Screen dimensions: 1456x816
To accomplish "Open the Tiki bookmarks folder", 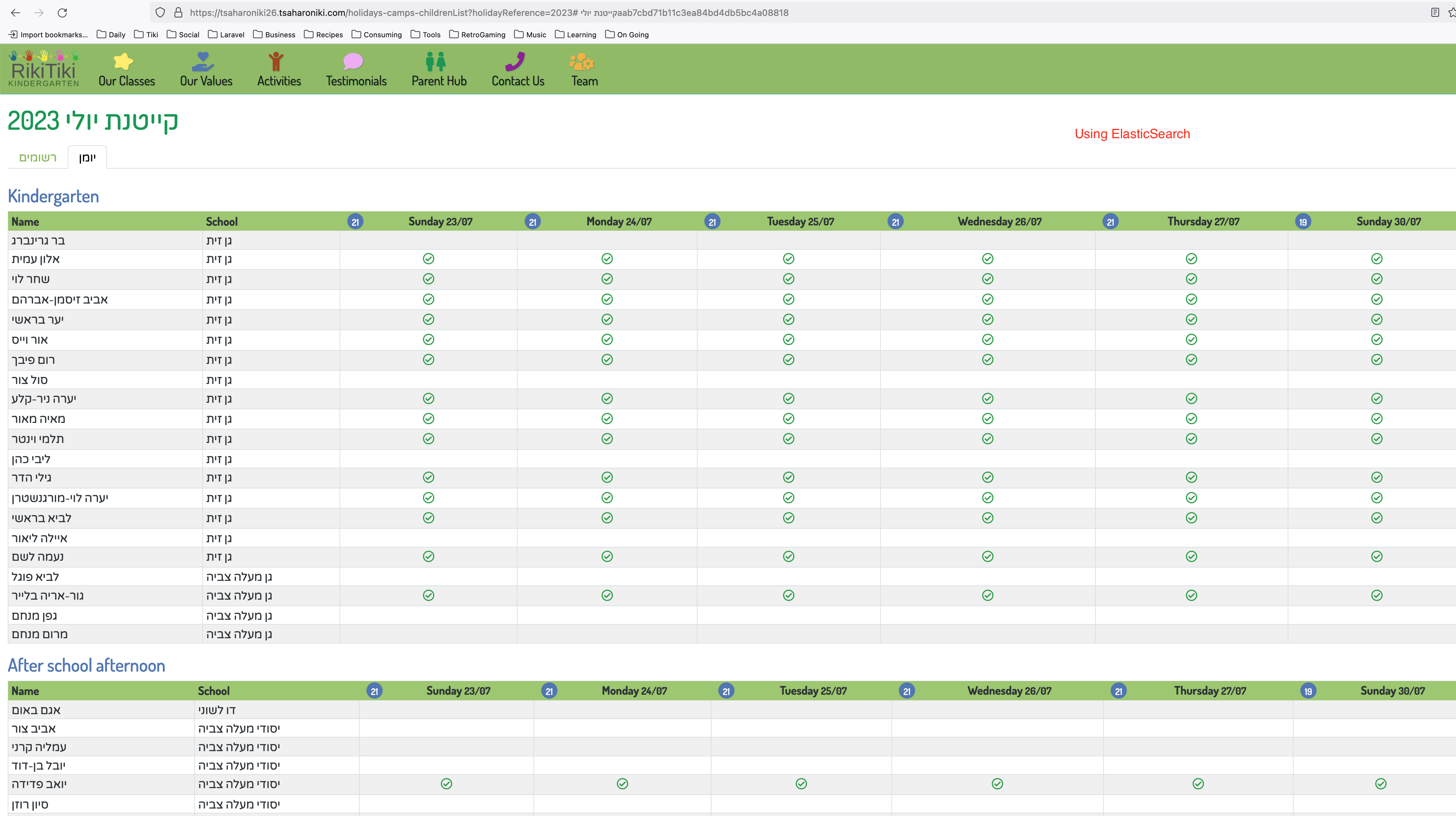I will [146, 34].
